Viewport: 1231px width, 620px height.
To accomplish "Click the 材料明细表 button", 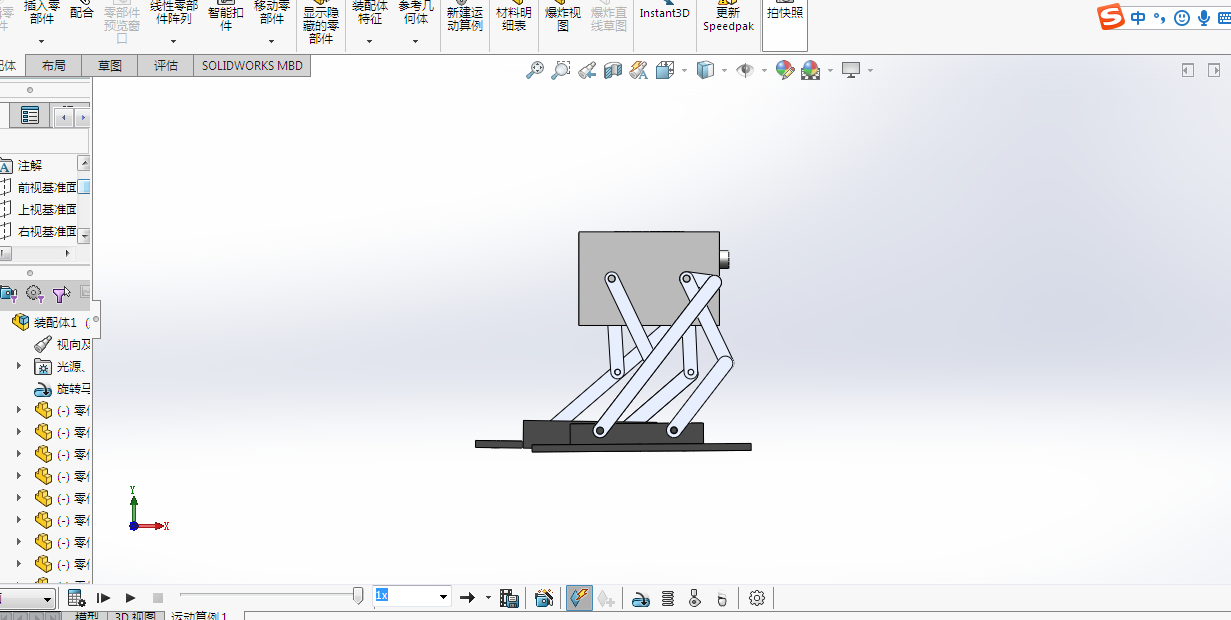I will 514,18.
